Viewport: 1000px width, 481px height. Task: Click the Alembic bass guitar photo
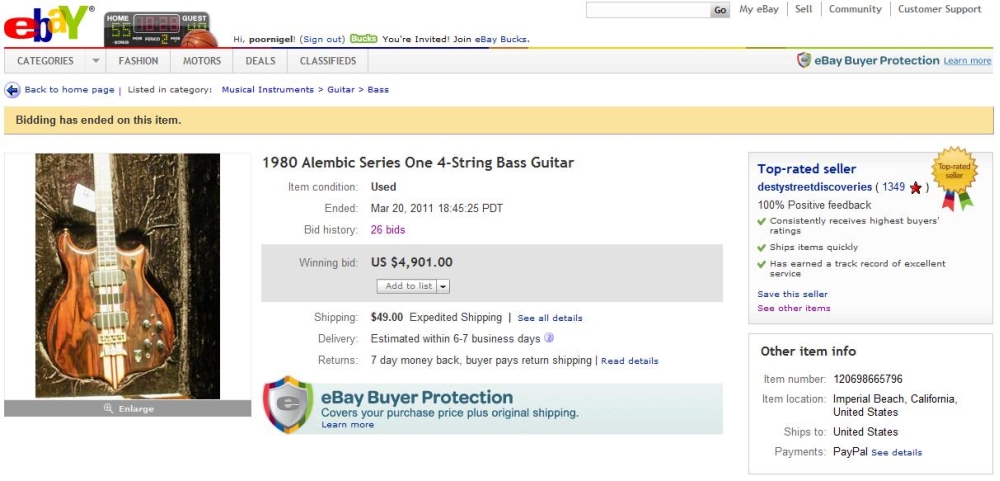pos(128,276)
